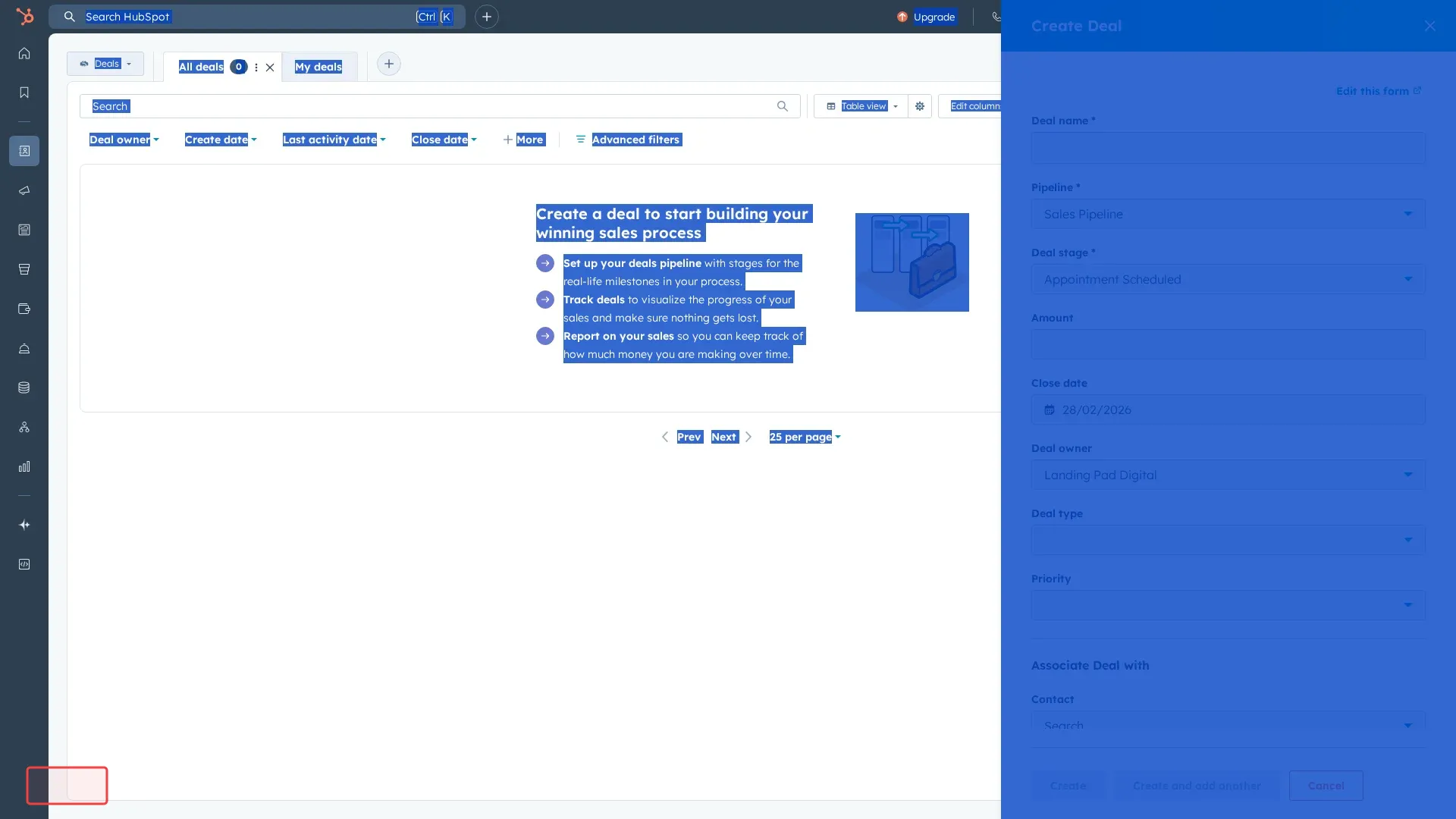The image size is (1456, 819).
Task: Open the developer code icon in sidebar
Action: tap(24, 564)
